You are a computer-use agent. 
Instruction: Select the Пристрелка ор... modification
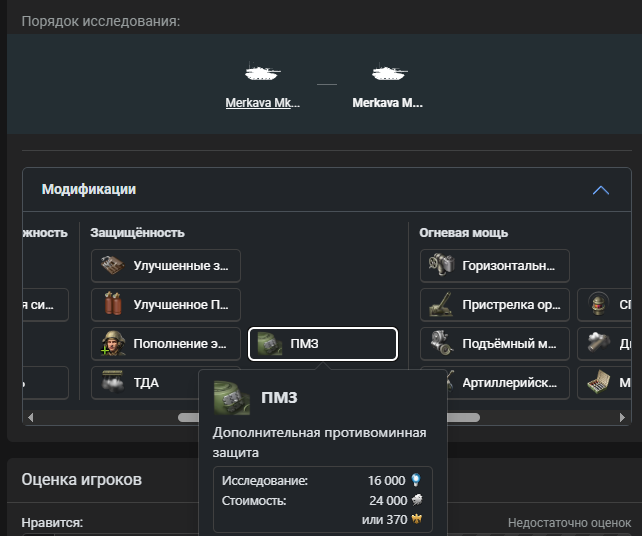495,305
